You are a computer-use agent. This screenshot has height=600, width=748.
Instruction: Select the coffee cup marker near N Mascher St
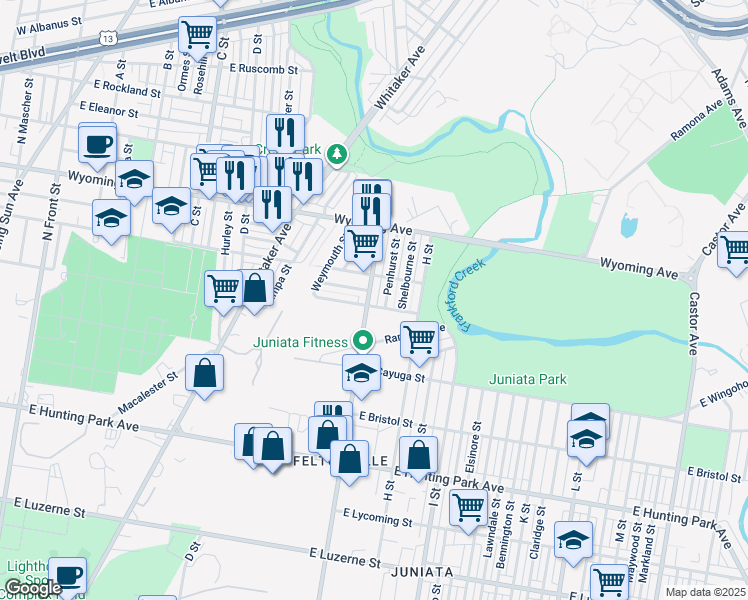coord(97,146)
